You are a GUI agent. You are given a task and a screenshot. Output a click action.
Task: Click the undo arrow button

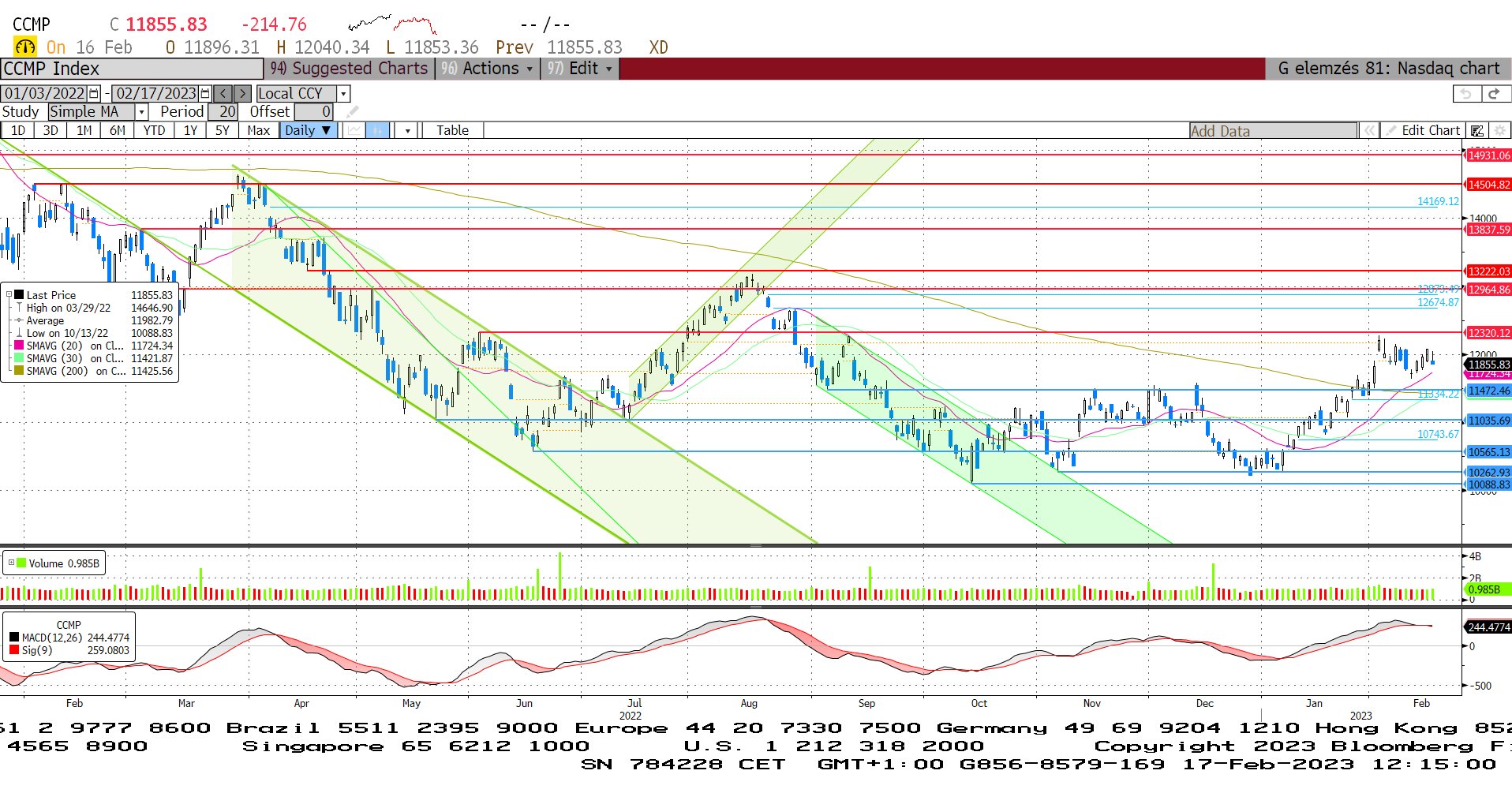(1465, 94)
